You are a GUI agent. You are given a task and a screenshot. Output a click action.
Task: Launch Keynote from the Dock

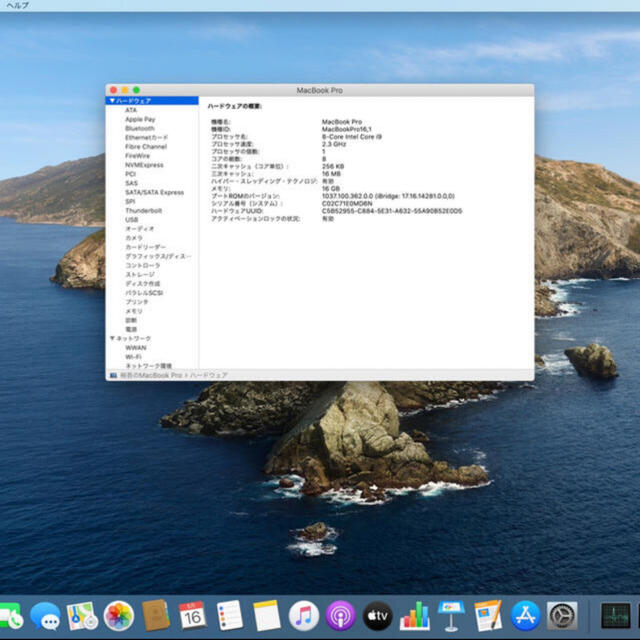coord(451,616)
